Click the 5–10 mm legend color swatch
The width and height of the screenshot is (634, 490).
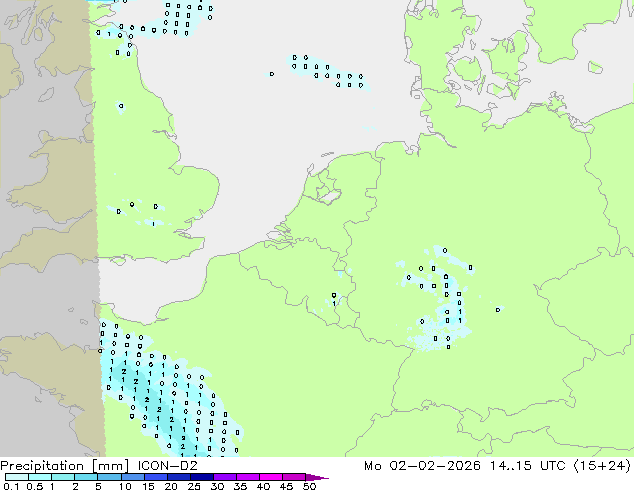coord(109,477)
